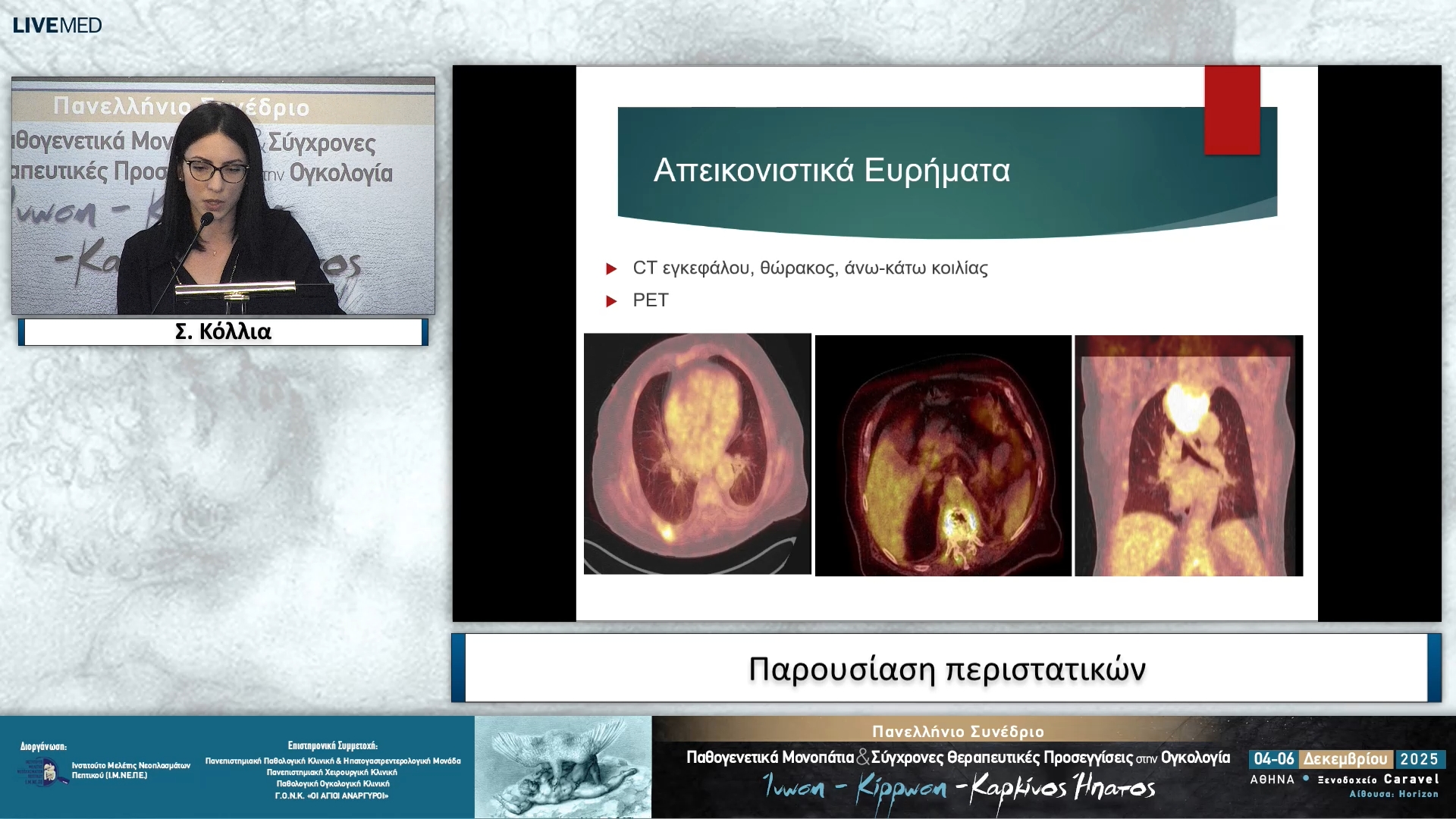The width and height of the screenshot is (1456, 819).
Task: Click the PET bullet text
Action: [x=651, y=300]
